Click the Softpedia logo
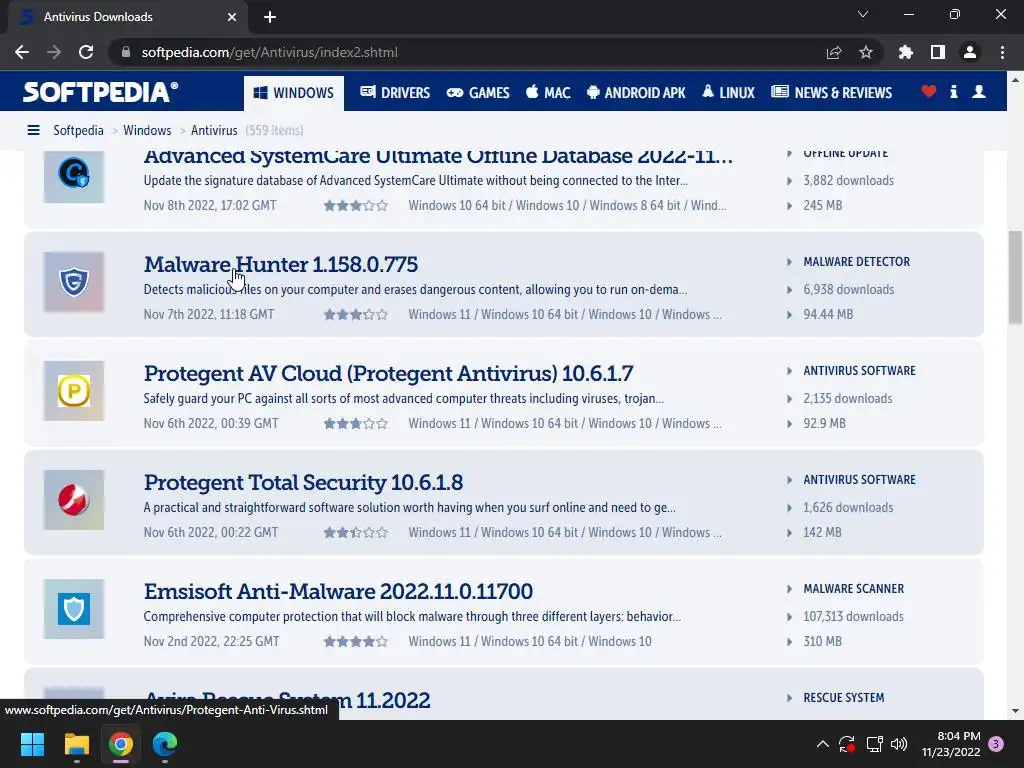Viewport: 1024px width, 768px height. pos(101,92)
